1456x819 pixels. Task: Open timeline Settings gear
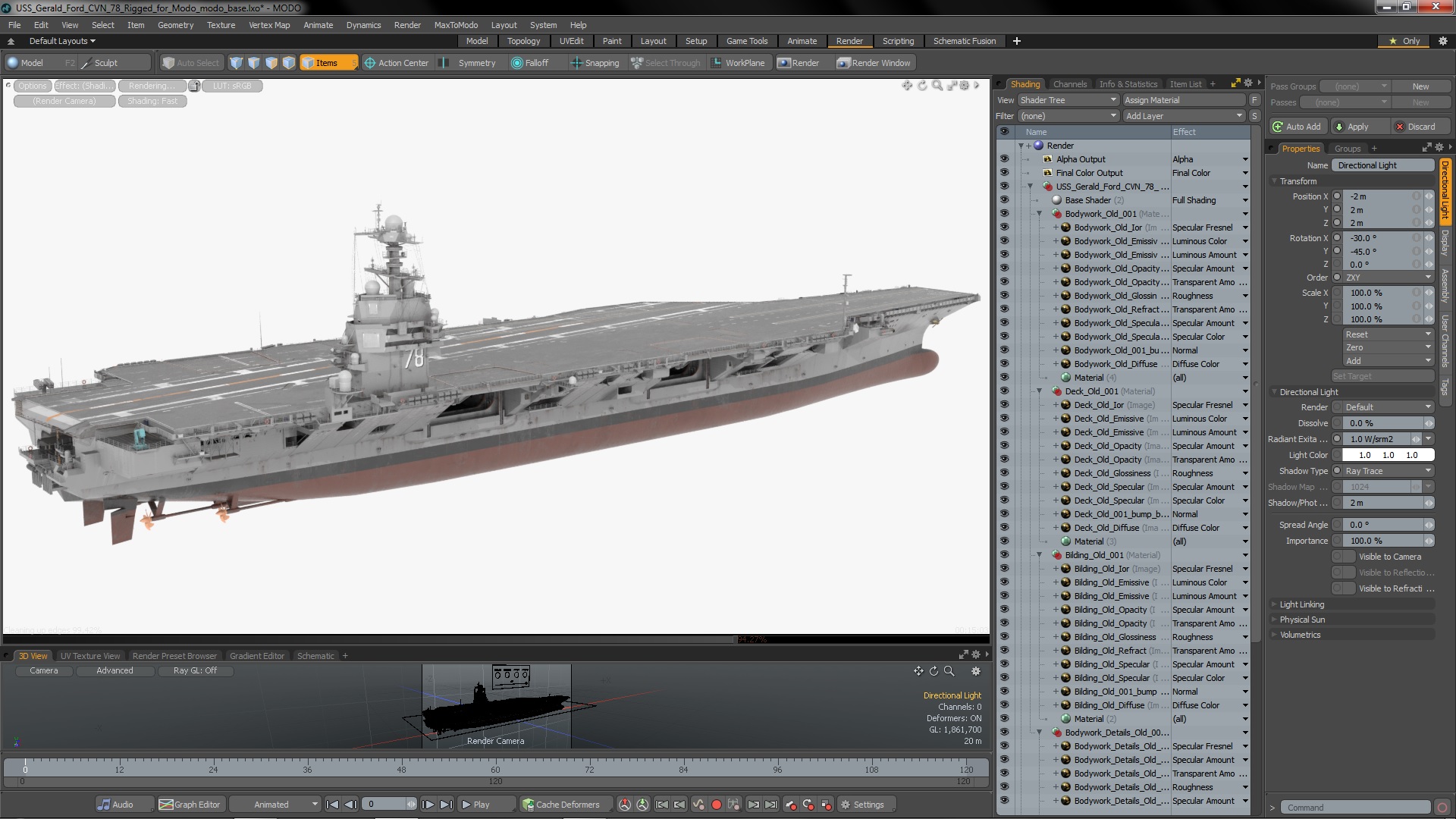click(x=861, y=805)
